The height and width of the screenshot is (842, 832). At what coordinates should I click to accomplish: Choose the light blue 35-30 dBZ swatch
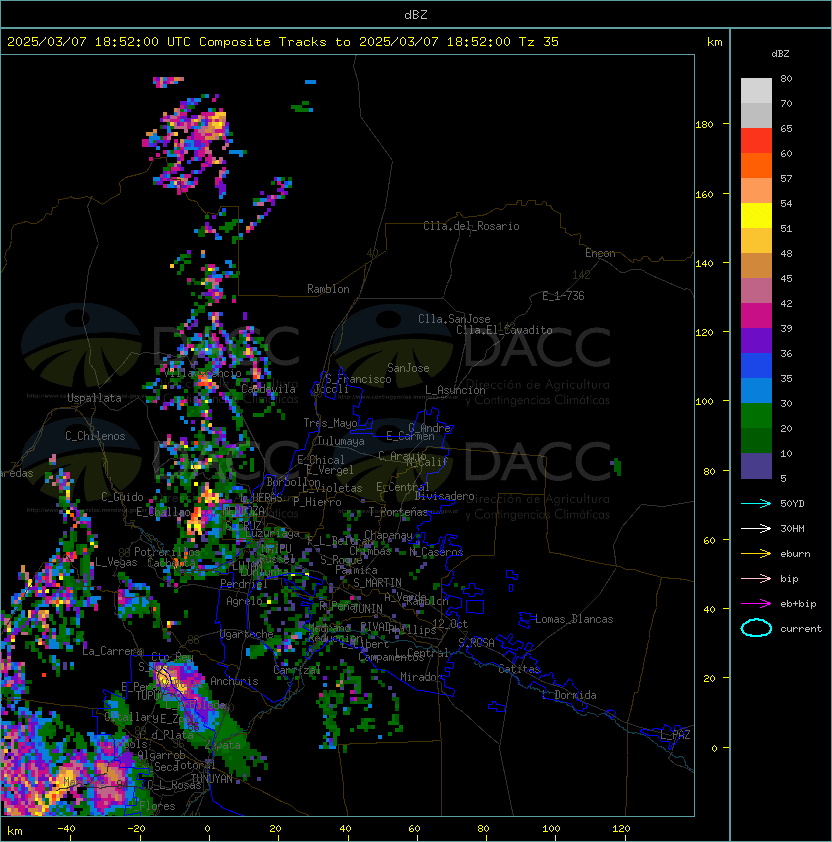click(x=756, y=391)
